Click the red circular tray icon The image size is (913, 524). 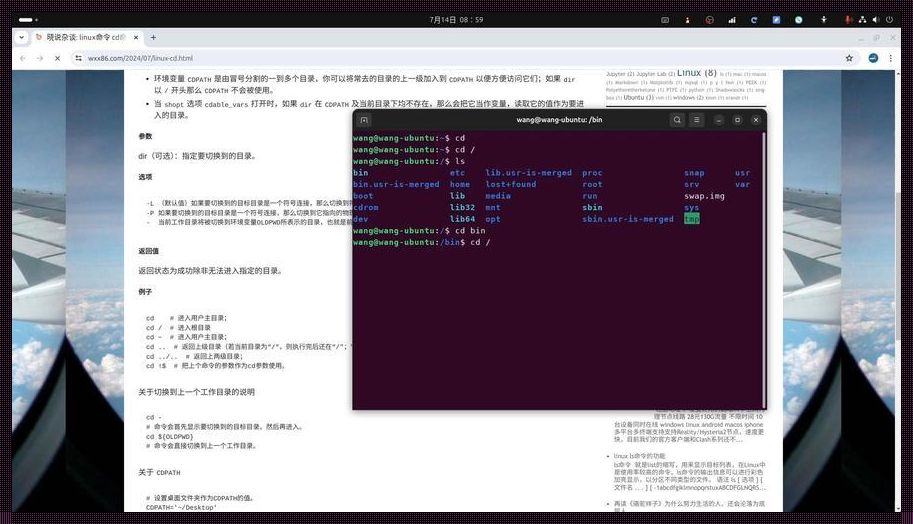pyautogui.click(x=709, y=20)
